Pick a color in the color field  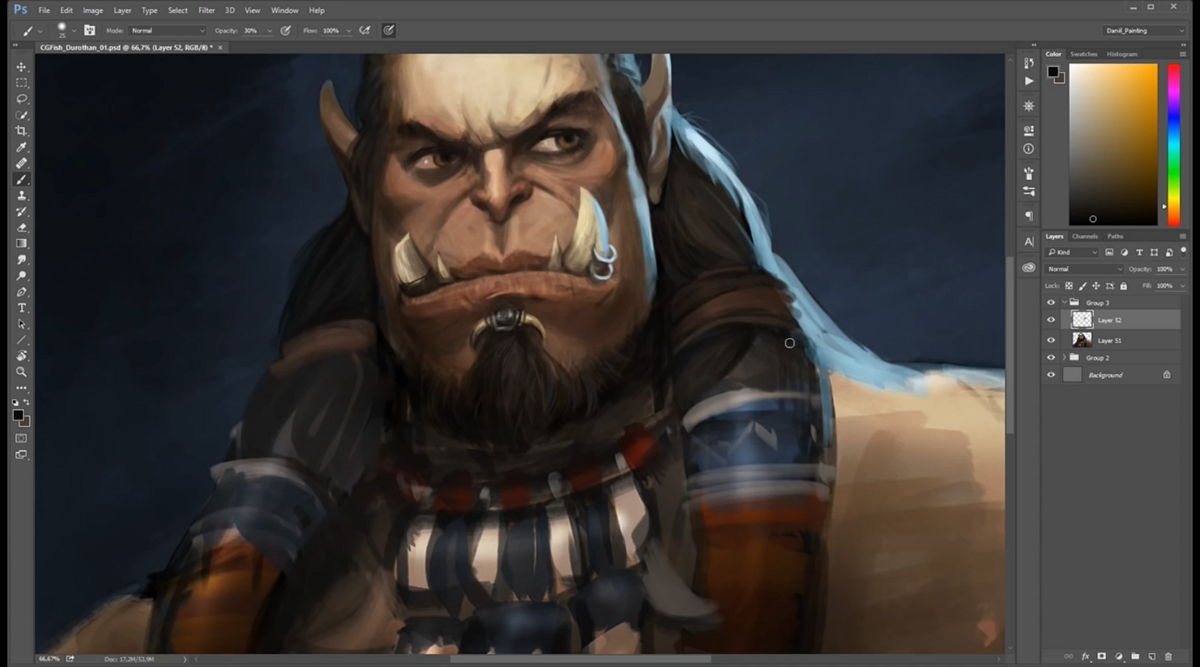coord(1113,144)
